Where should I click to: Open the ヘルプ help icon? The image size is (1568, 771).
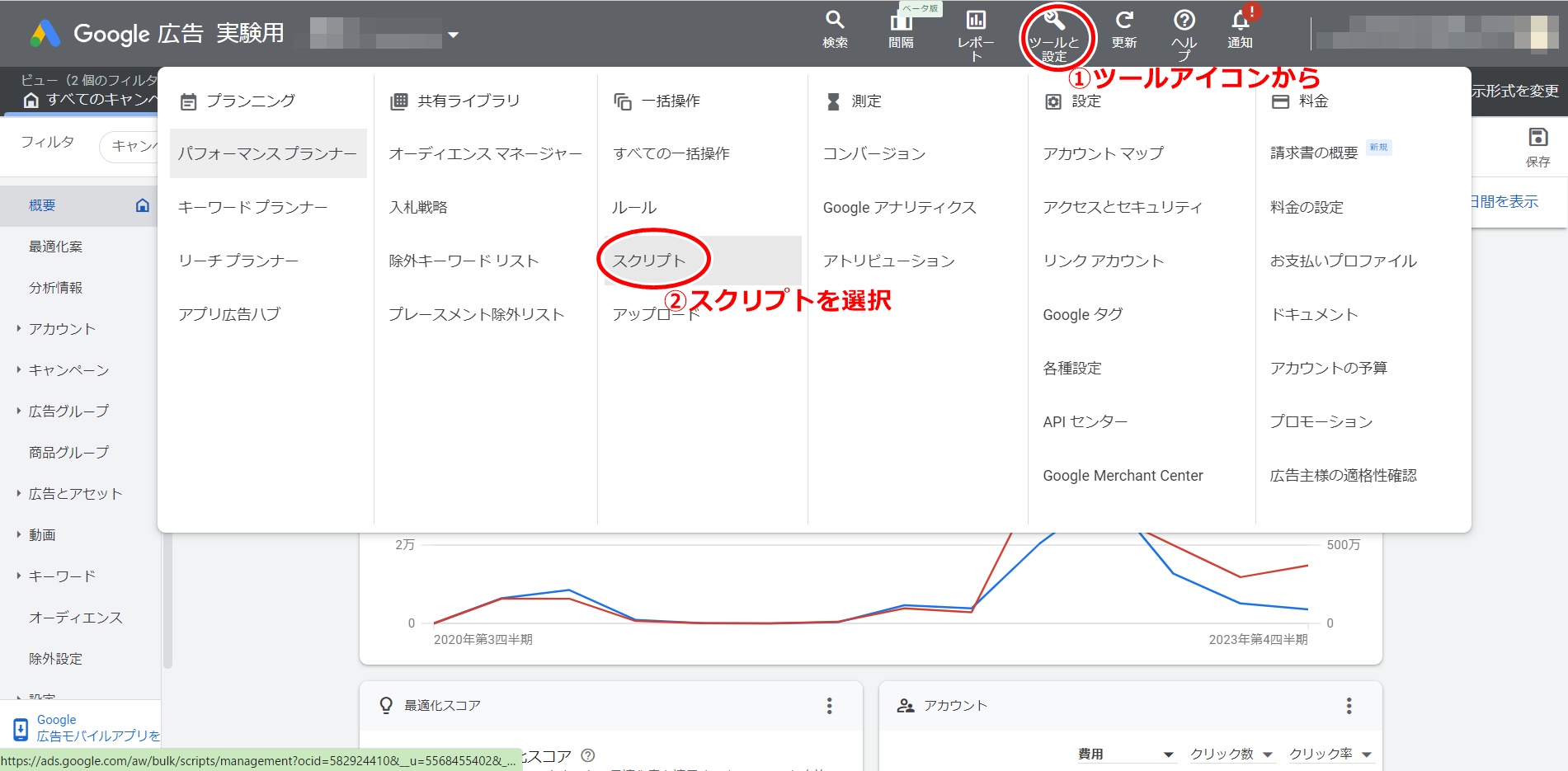(1184, 25)
